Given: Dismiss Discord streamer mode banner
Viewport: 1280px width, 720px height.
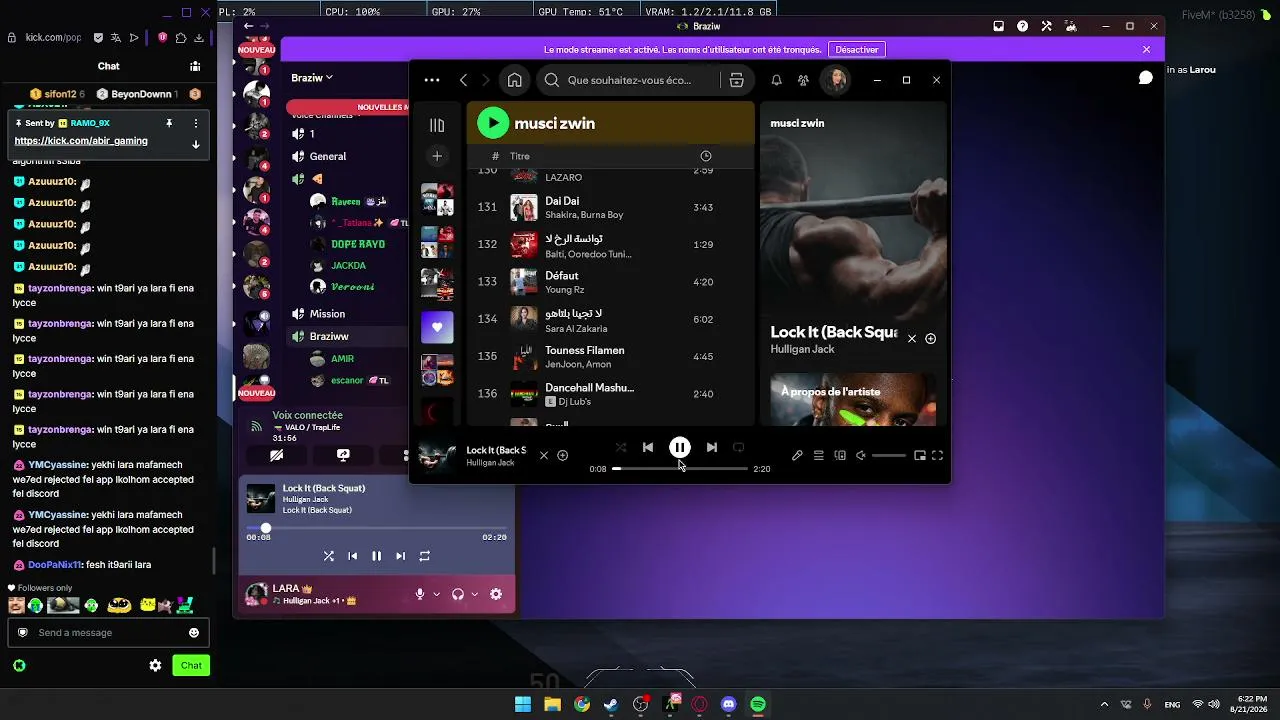Looking at the screenshot, I should pos(1146,49).
